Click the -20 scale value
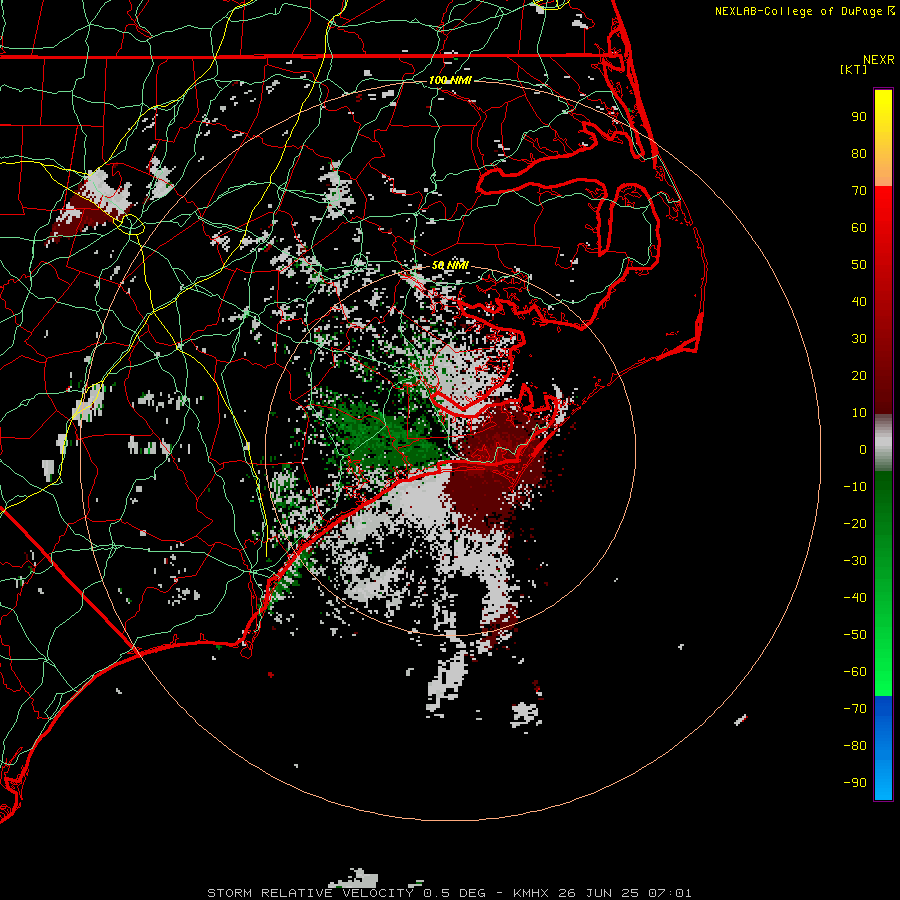The width and height of the screenshot is (900, 900). (855, 523)
